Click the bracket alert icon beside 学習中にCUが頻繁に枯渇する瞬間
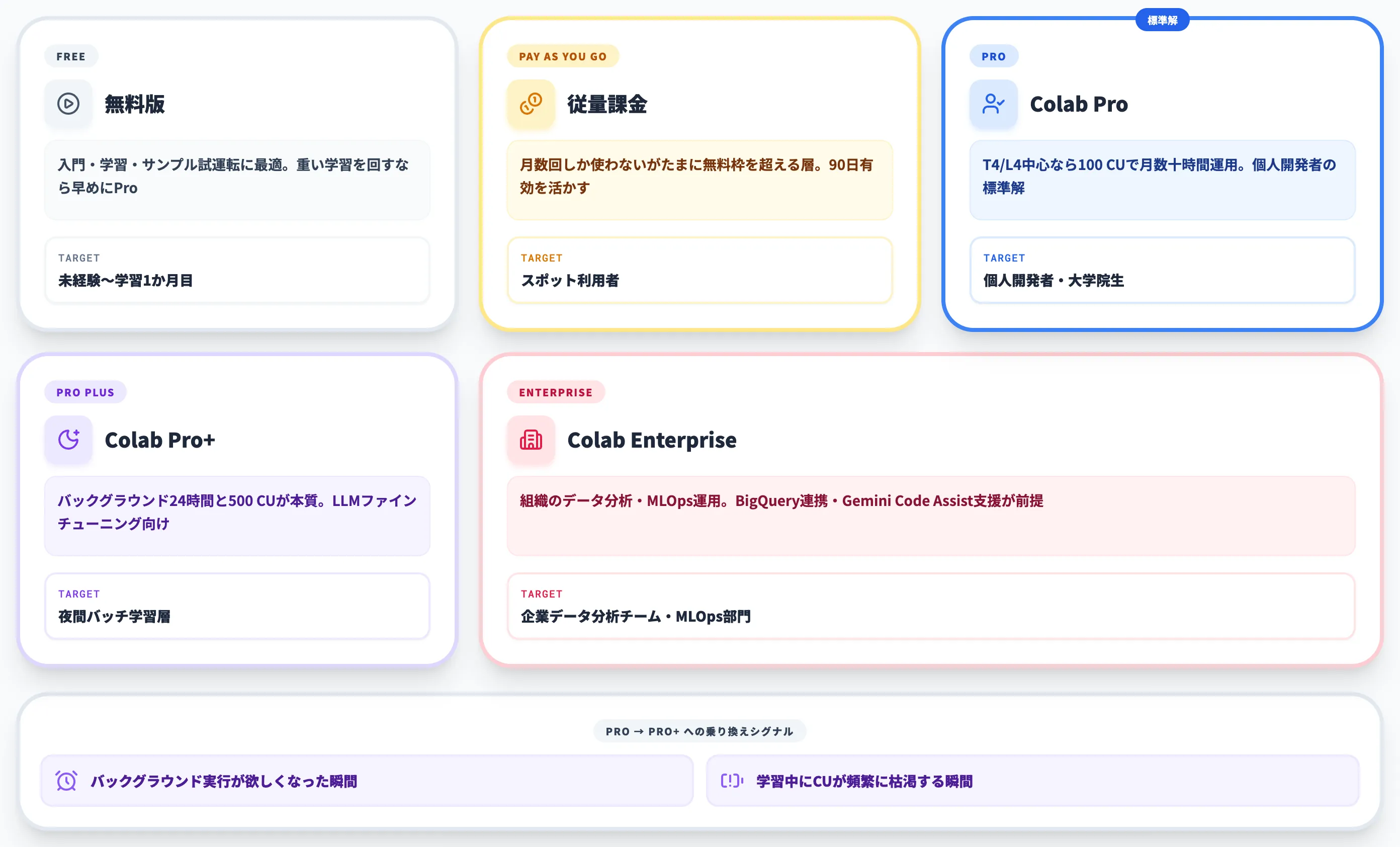Image resolution: width=1400 pixels, height=847 pixels. 732,781
